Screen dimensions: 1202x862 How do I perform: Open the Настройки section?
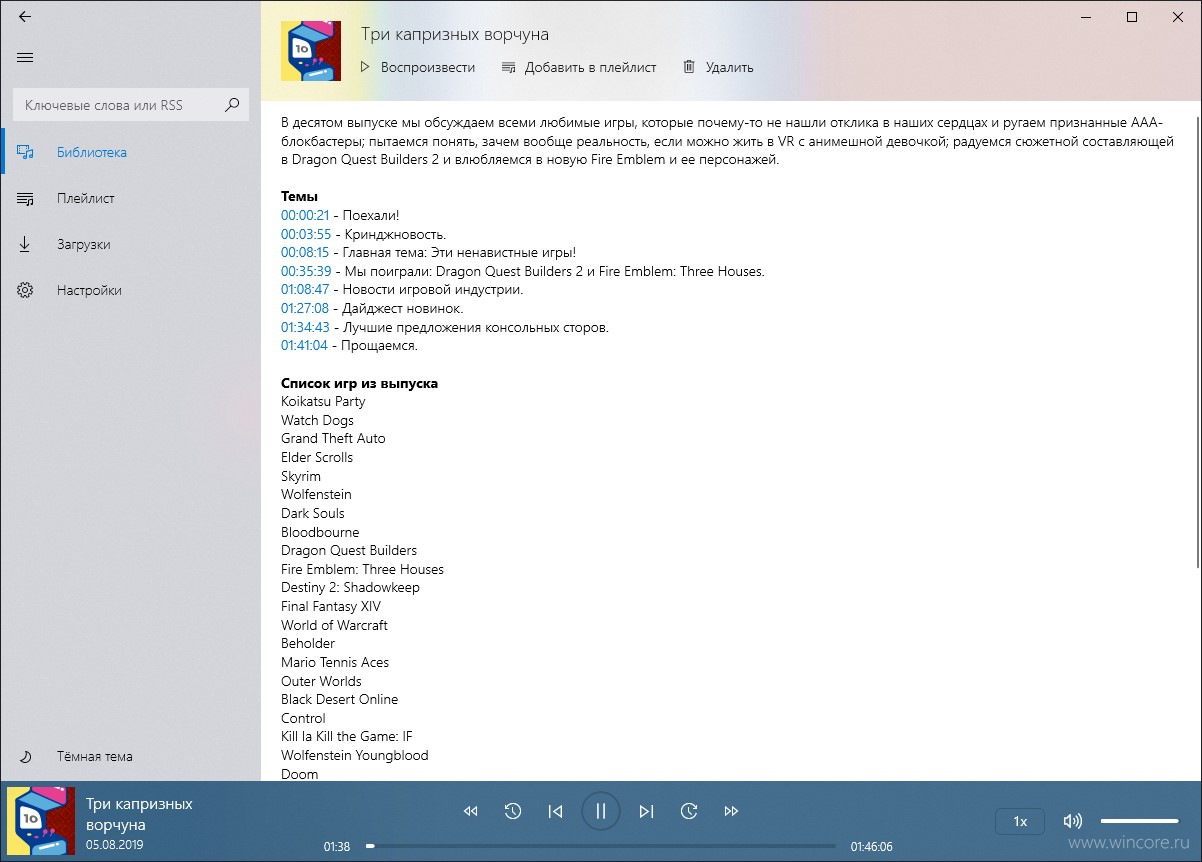pyautogui.click(x=130, y=291)
